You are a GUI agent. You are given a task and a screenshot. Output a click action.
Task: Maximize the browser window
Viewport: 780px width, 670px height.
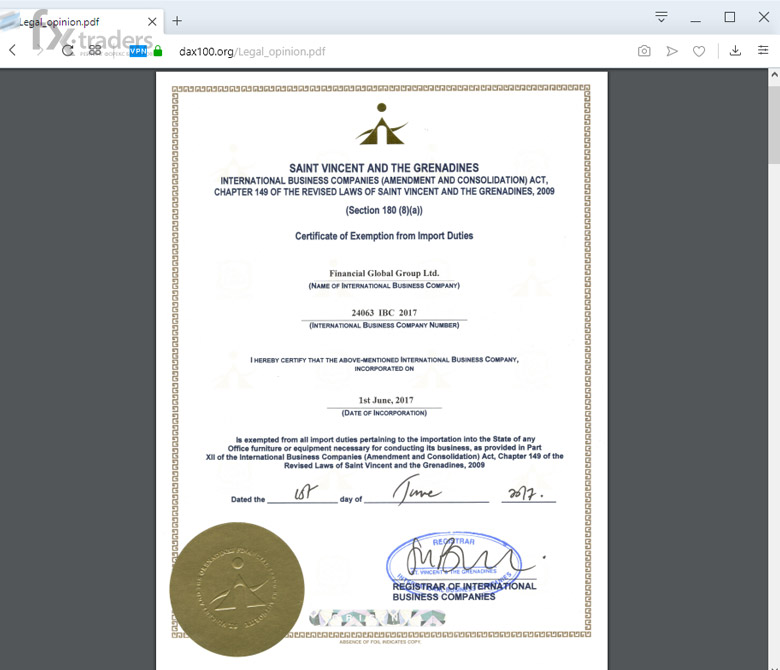(729, 17)
